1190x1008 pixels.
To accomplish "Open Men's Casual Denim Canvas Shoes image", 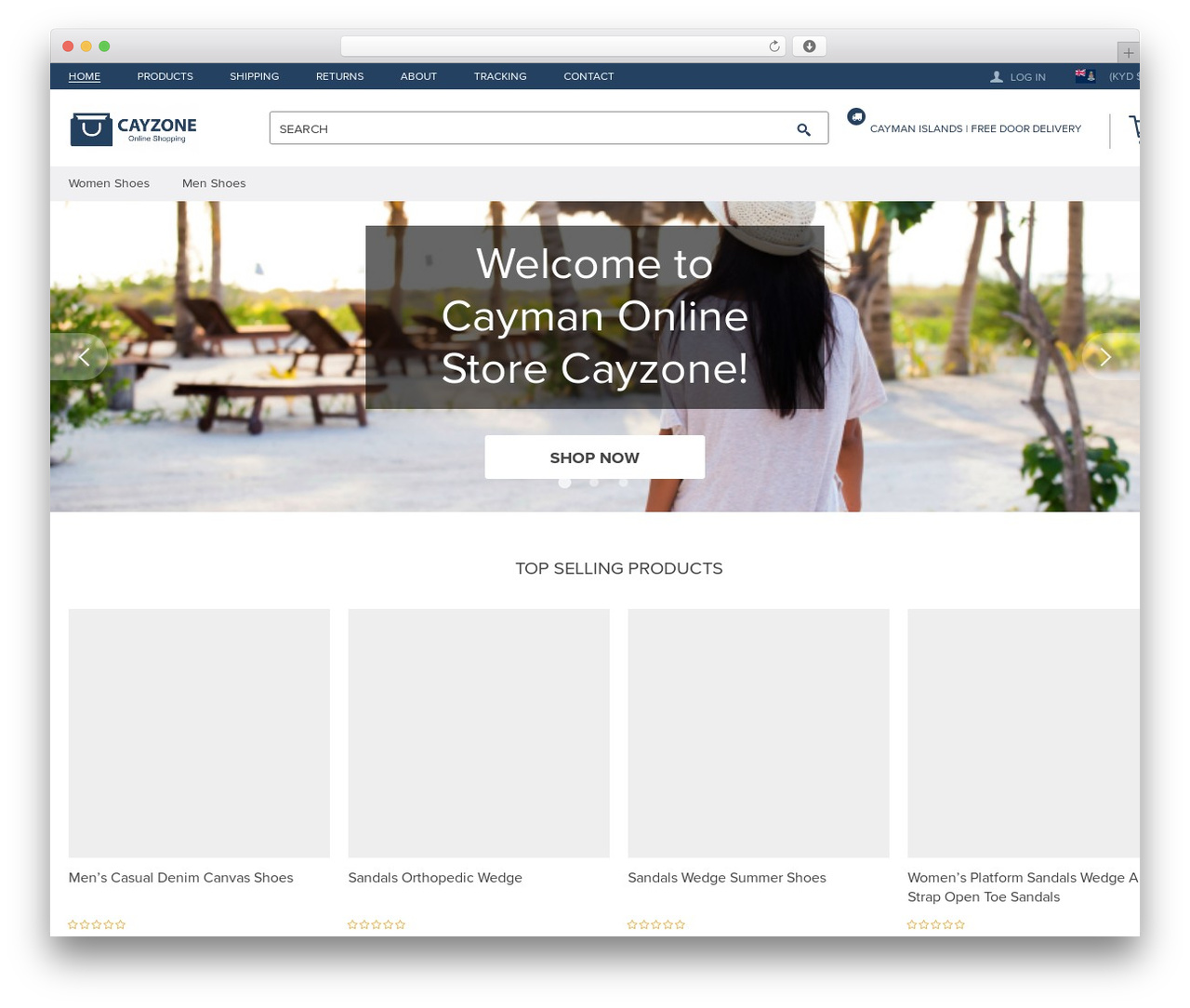I will (x=199, y=734).
